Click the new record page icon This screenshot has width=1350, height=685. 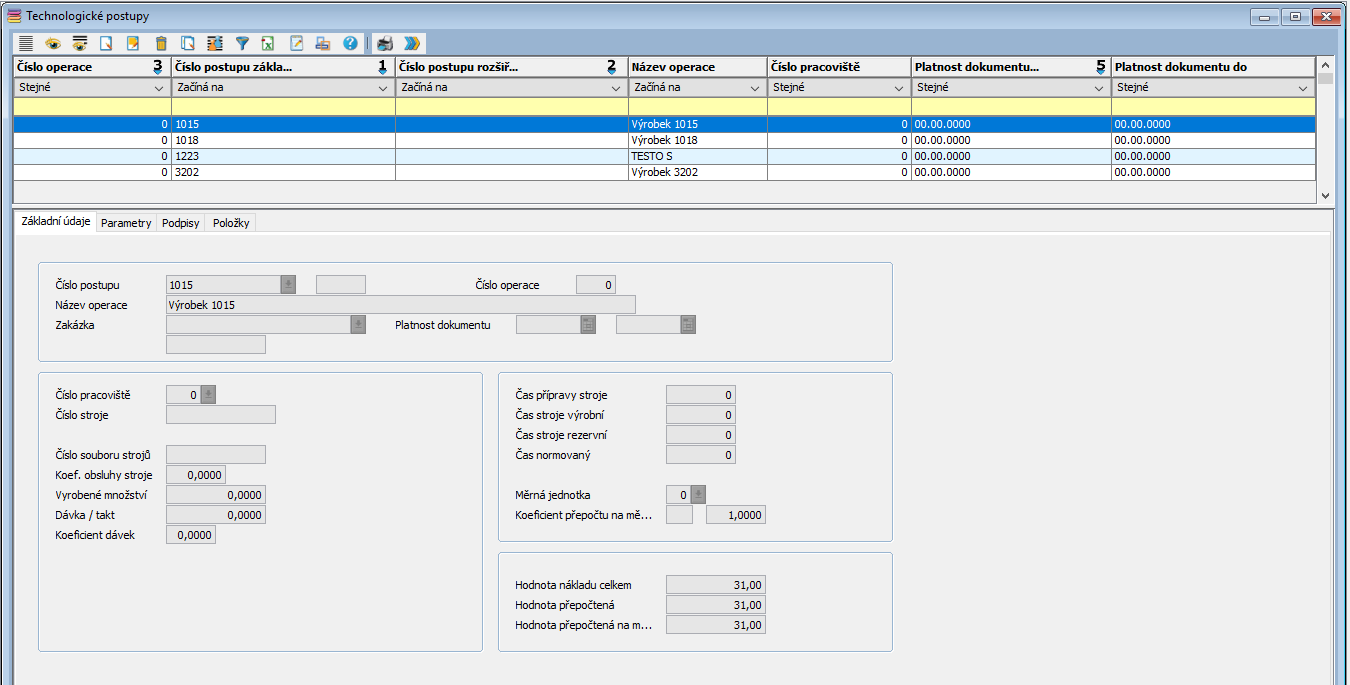coord(106,43)
